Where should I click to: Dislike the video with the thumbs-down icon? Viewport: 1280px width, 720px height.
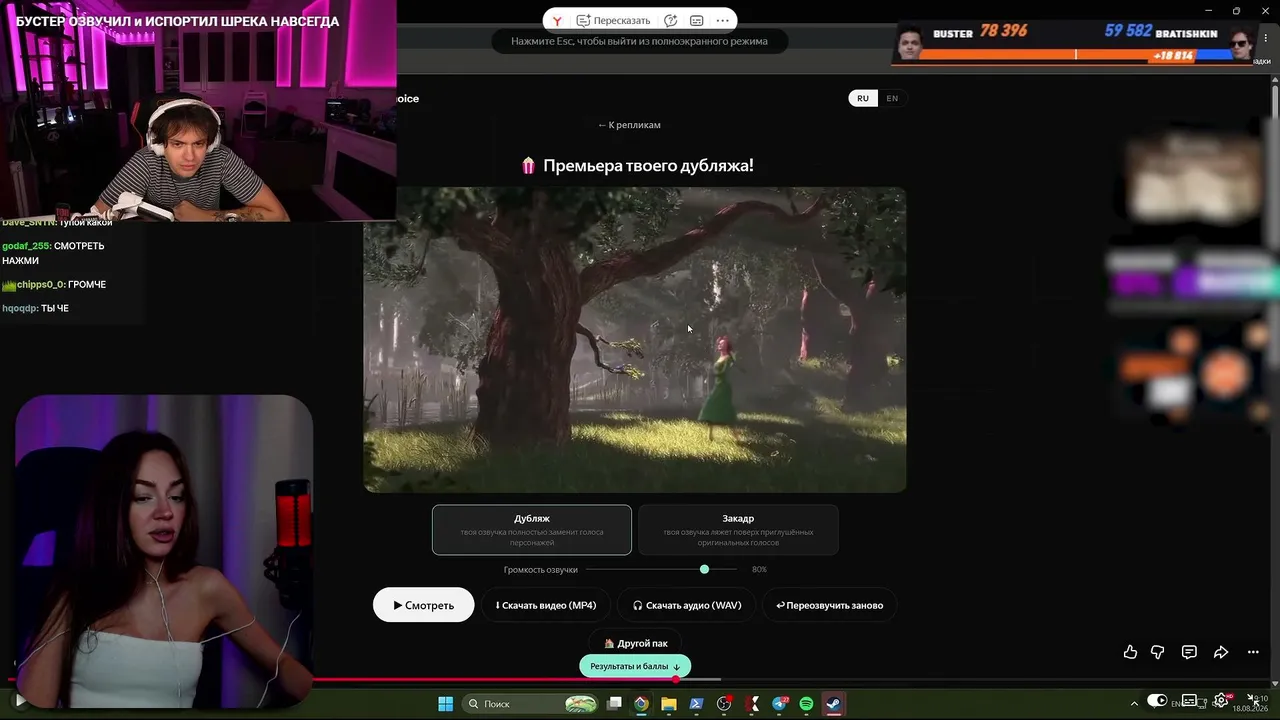point(1158,652)
